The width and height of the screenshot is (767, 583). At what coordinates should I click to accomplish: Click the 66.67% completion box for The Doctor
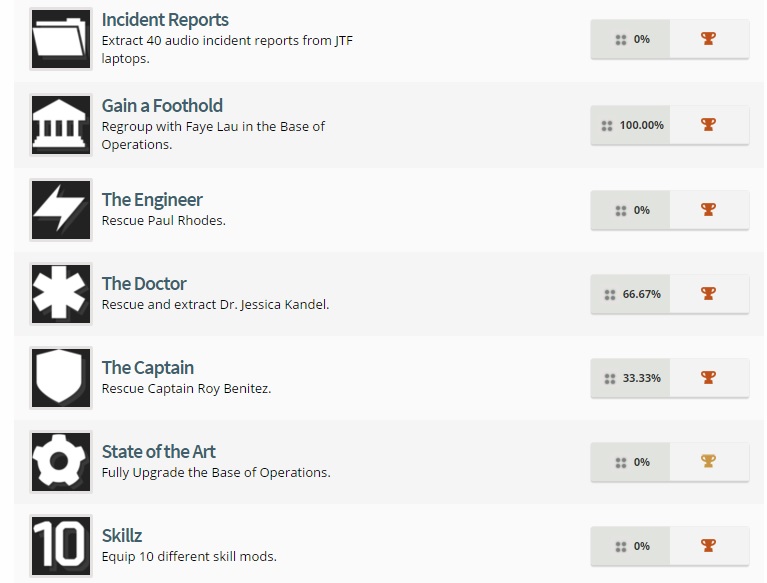pos(631,294)
